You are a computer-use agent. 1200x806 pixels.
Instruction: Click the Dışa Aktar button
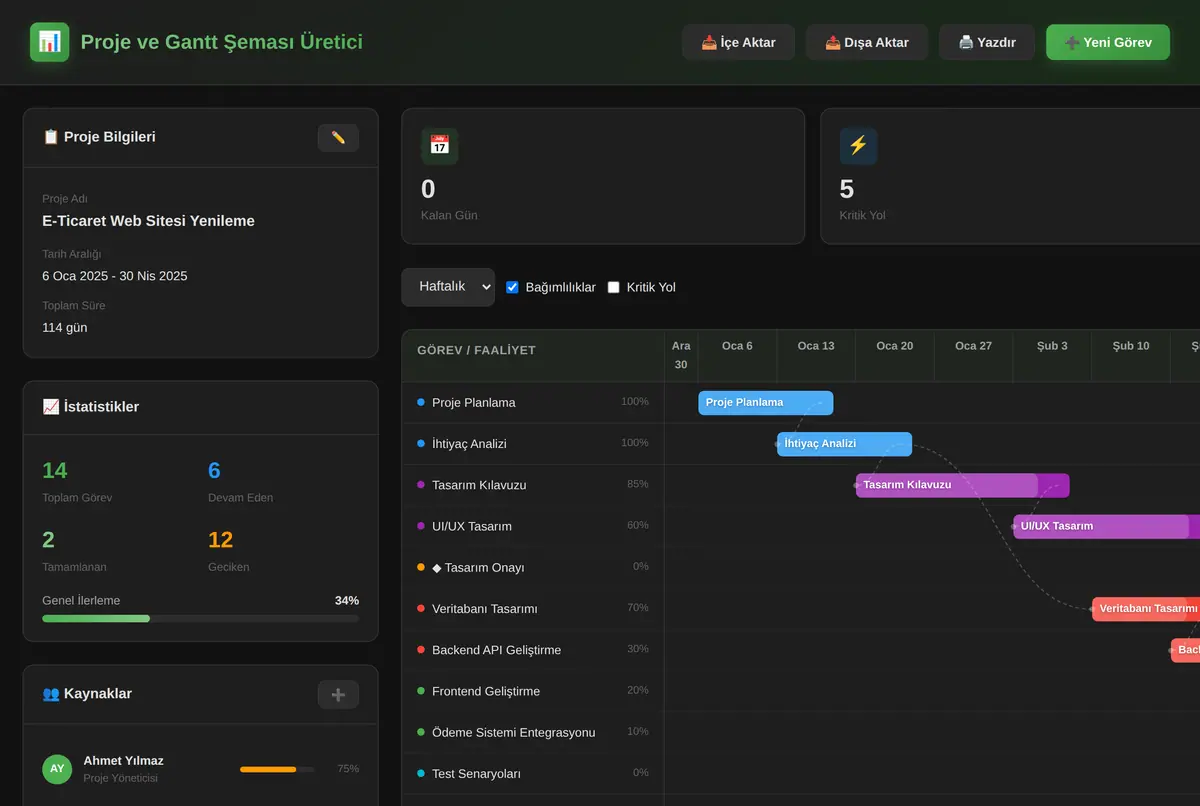pos(867,42)
